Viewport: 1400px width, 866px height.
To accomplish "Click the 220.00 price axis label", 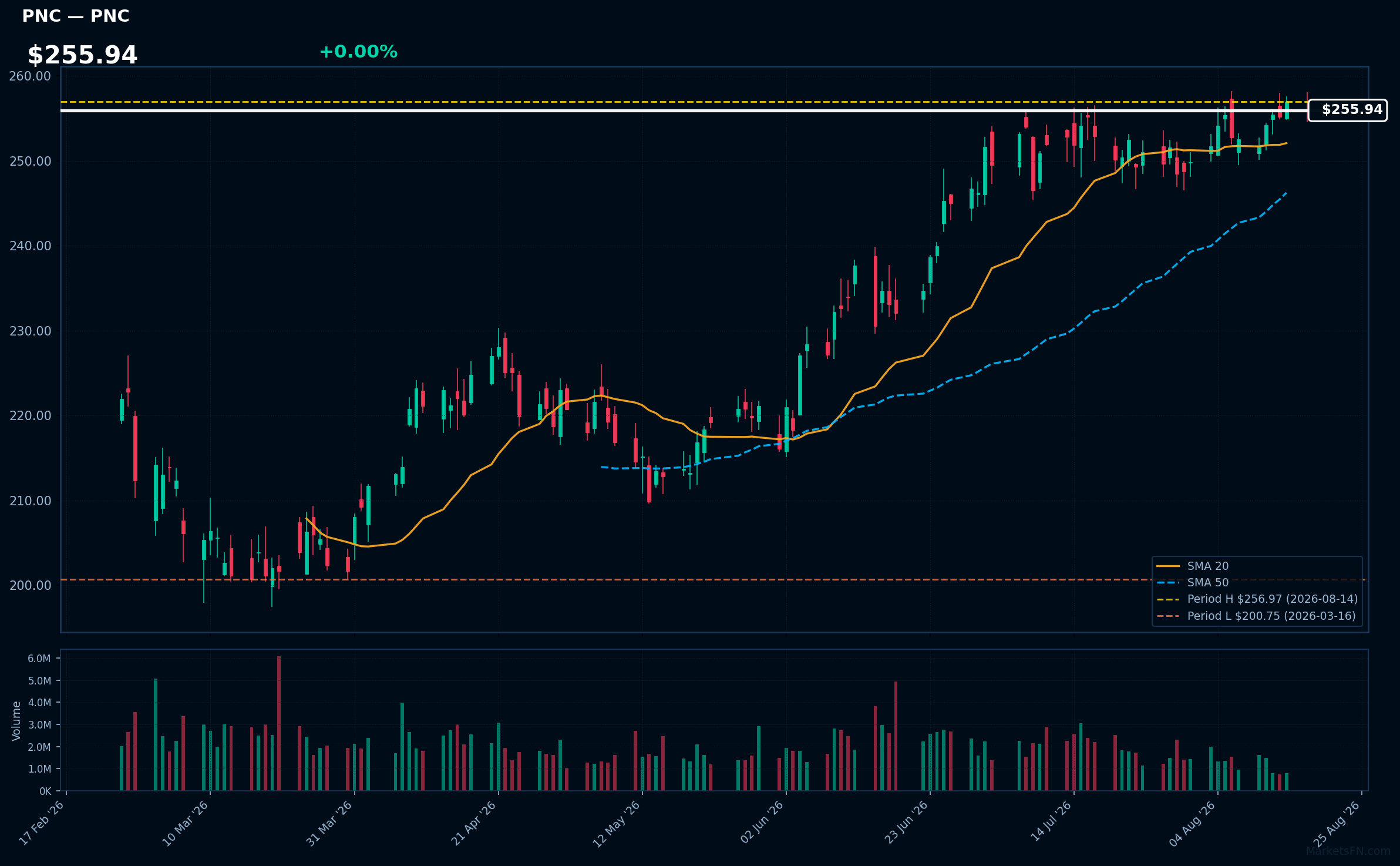I will pos(31,416).
